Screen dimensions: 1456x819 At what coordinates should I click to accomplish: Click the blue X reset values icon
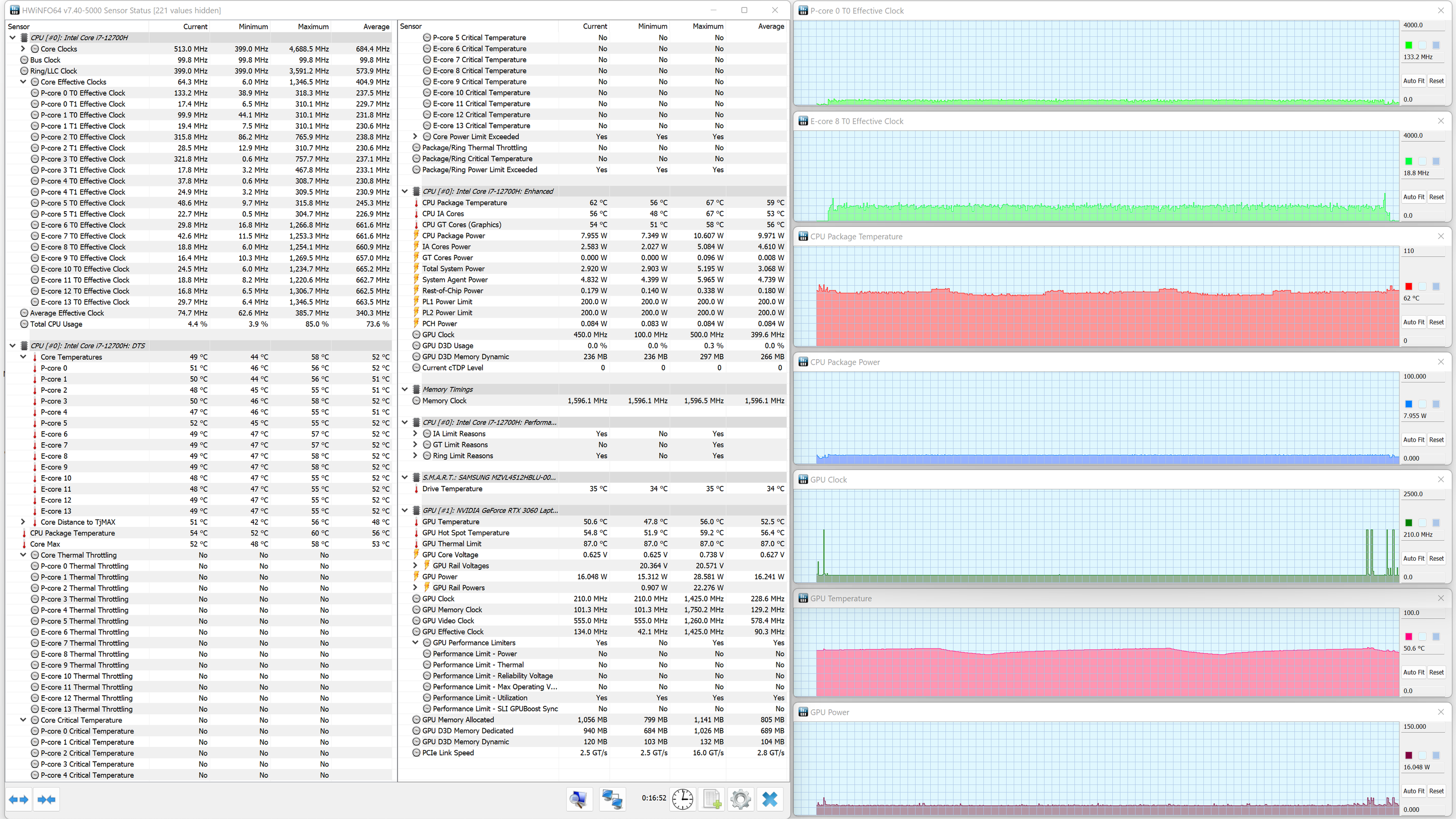(x=769, y=799)
